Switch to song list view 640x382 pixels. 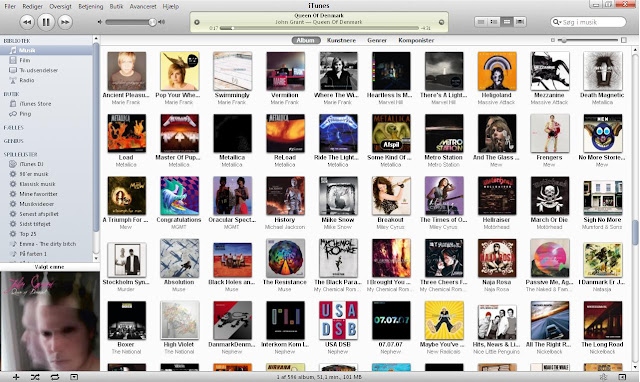point(481,22)
